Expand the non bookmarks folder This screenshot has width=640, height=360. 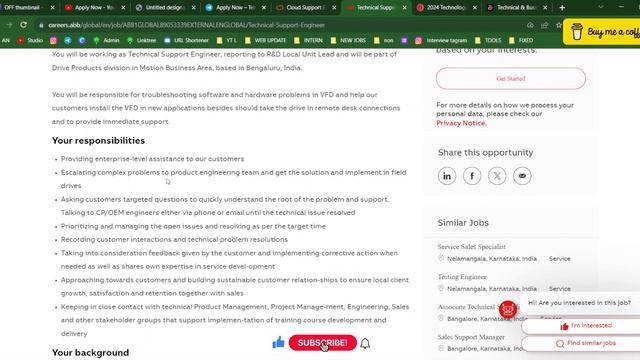click(384, 40)
